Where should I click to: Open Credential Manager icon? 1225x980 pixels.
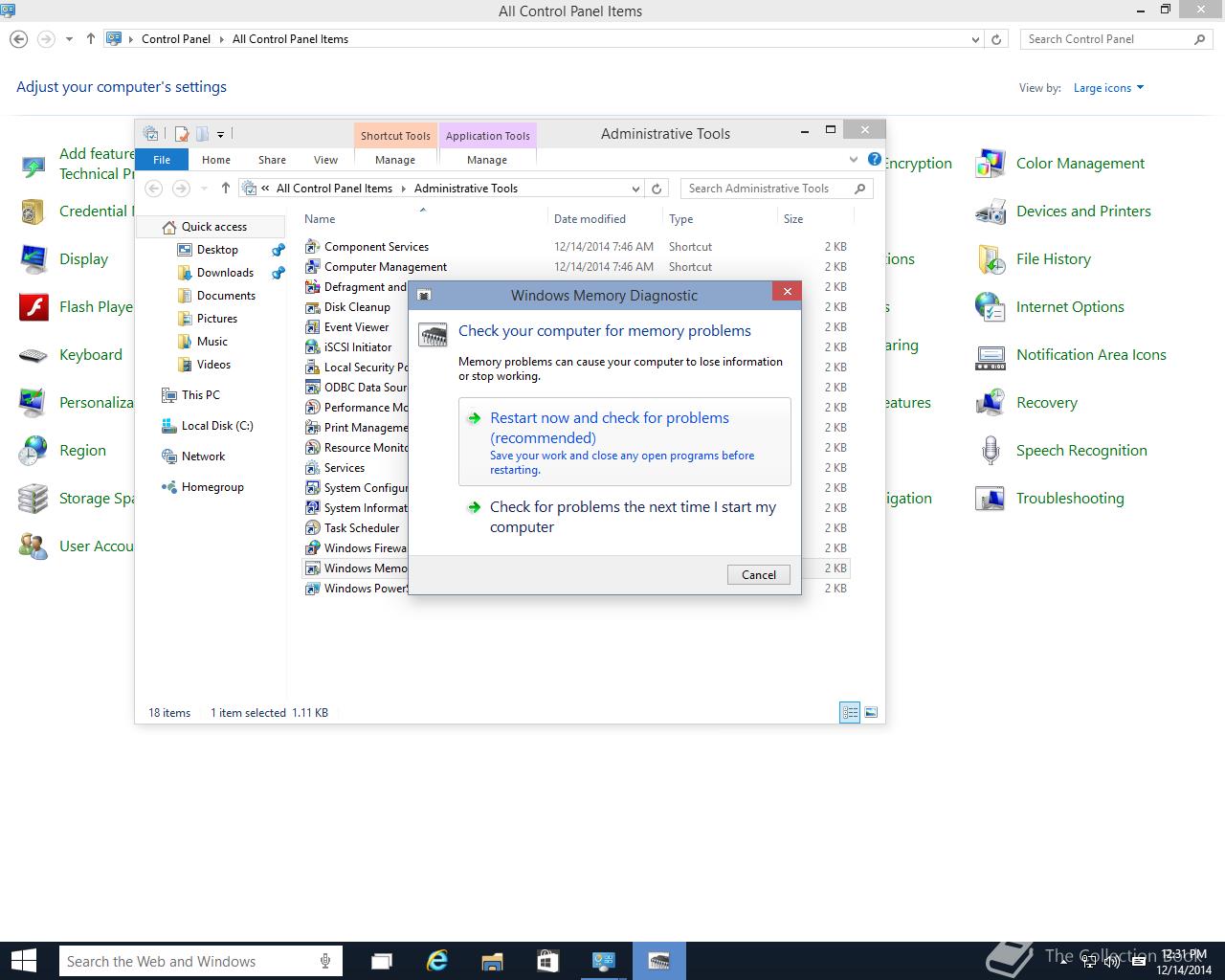point(33,212)
